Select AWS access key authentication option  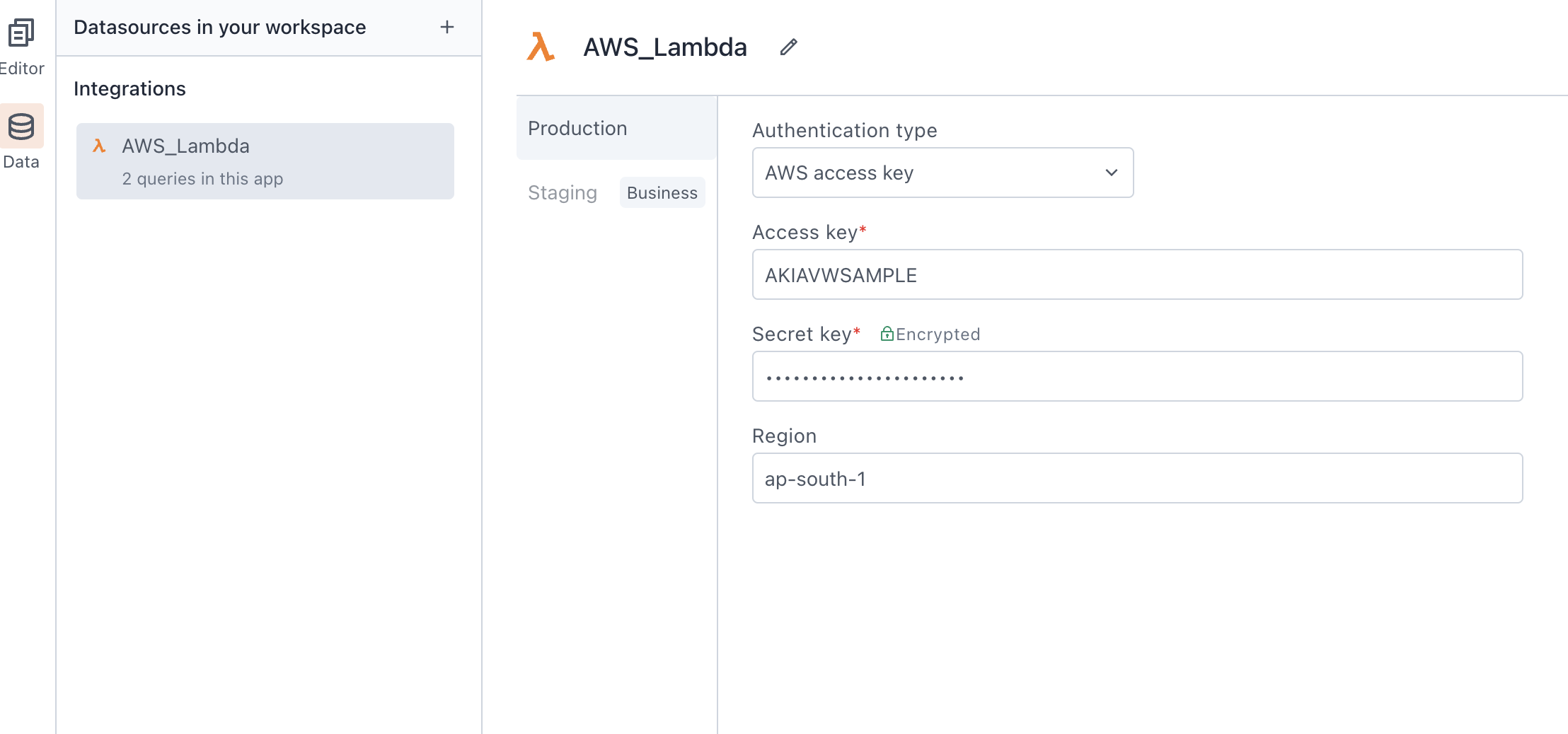pyautogui.click(x=839, y=173)
